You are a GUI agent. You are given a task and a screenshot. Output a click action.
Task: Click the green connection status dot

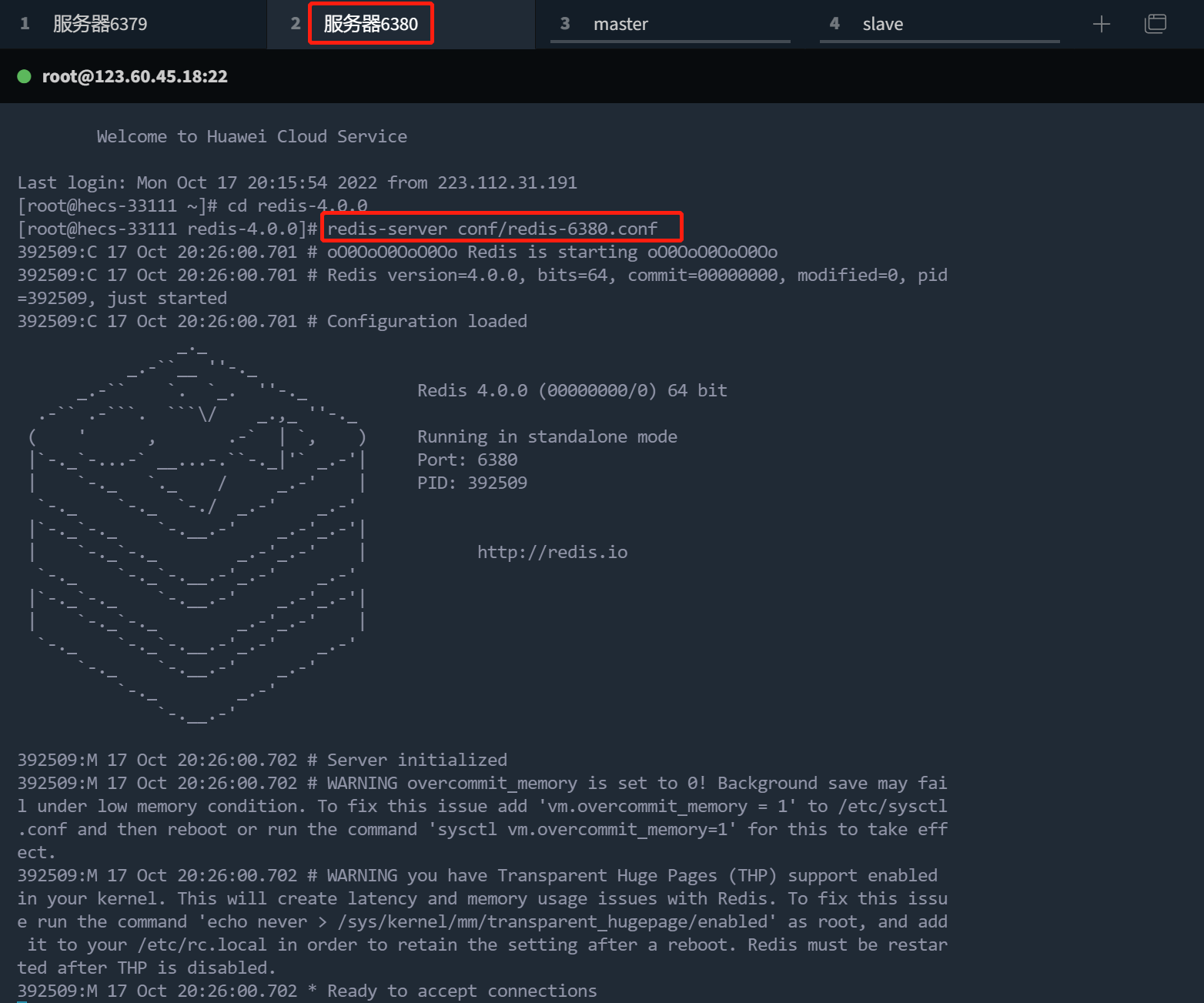(24, 76)
